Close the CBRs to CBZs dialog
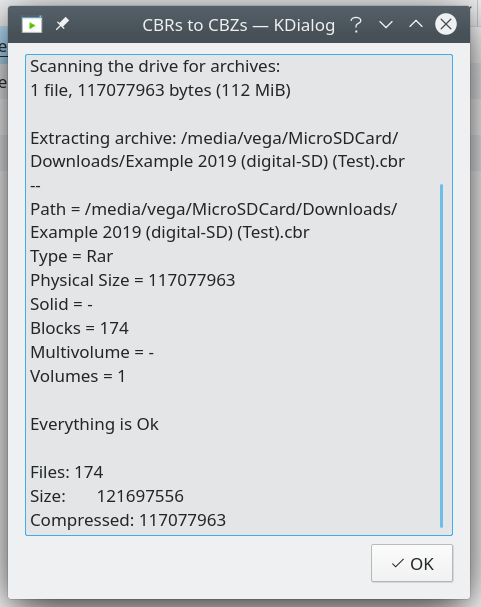 446,24
